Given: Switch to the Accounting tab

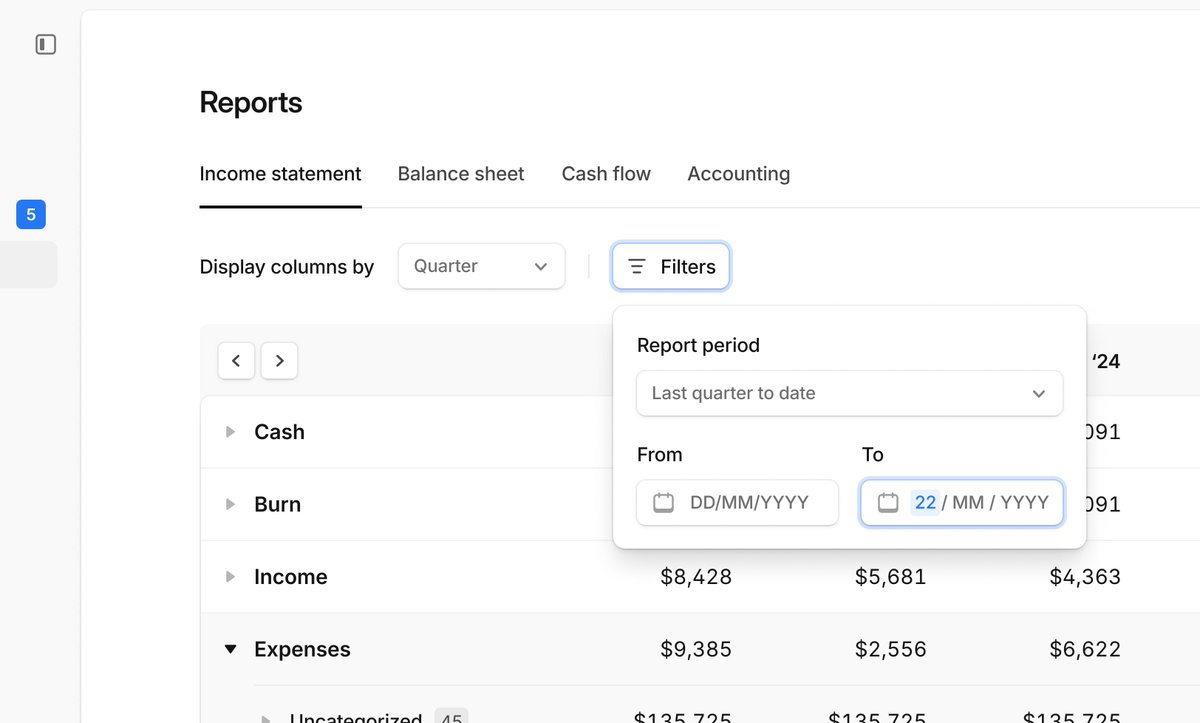Looking at the screenshot, I should (739, 174).
